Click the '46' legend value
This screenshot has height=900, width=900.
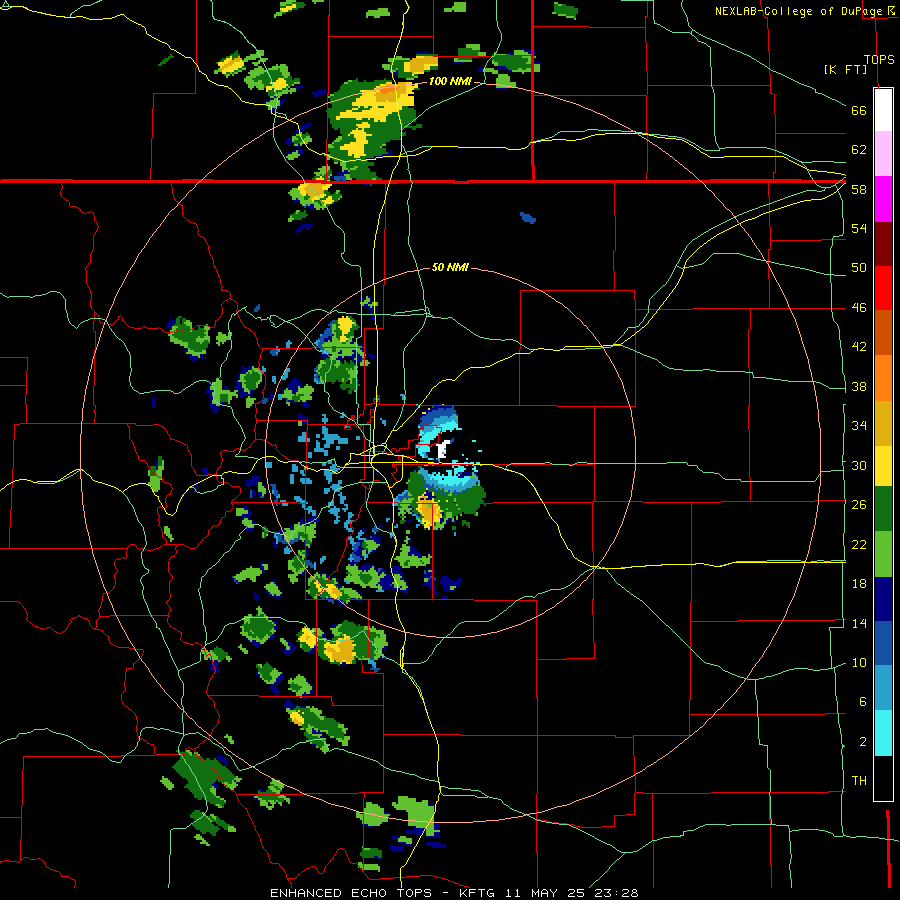pos(859,308)
